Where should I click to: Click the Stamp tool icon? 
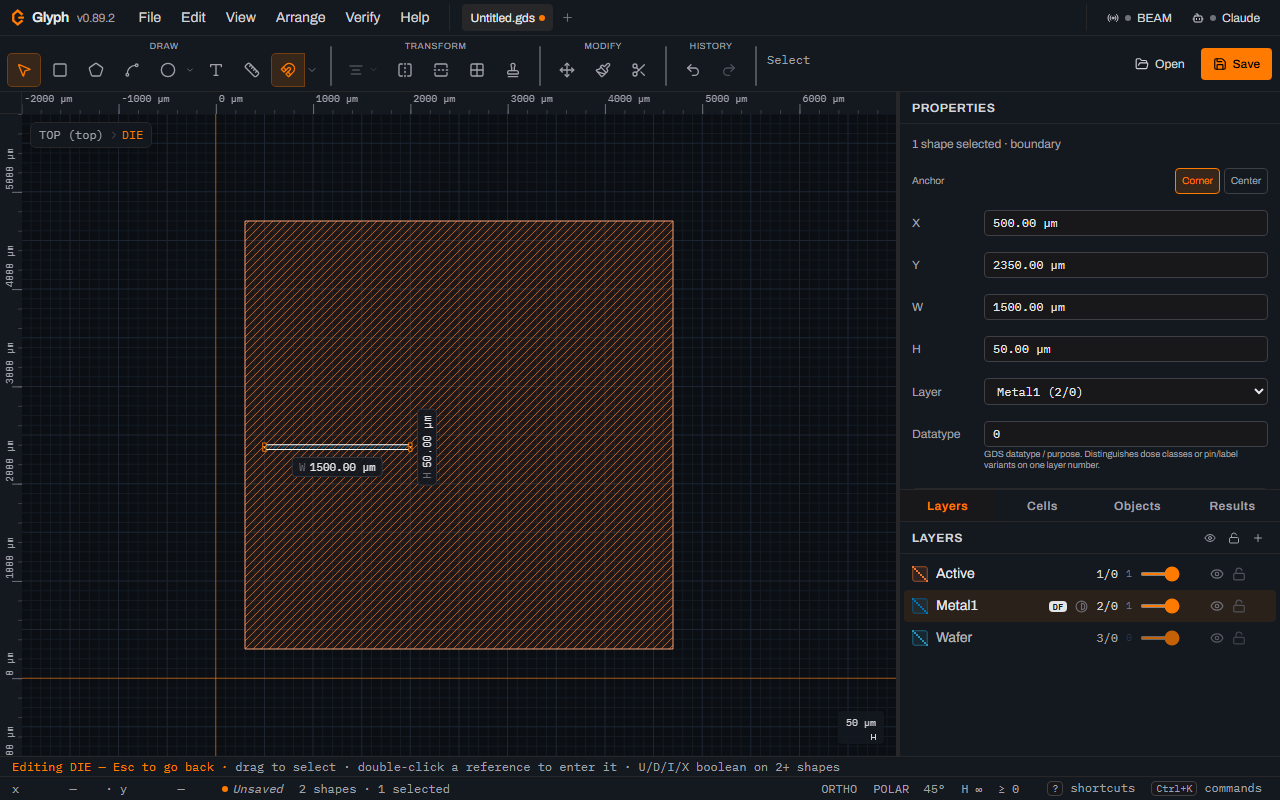pyautogui.click(x=513, y=70)
